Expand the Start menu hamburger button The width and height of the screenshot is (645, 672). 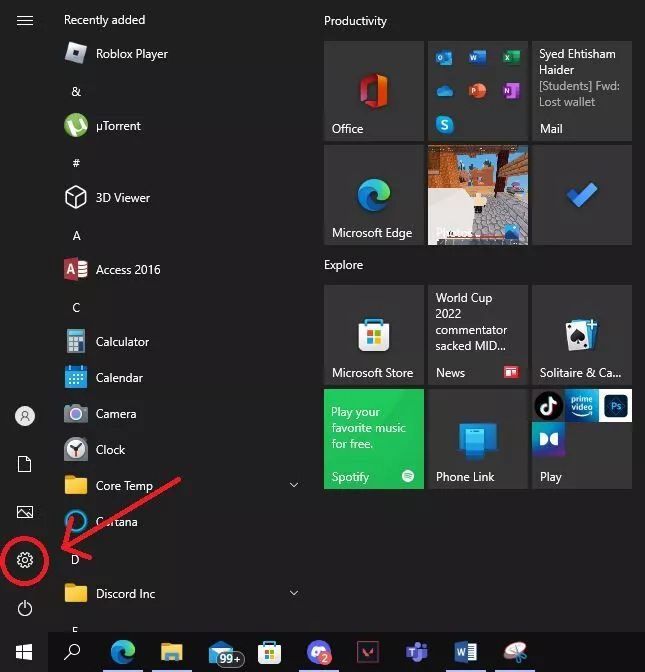pos(25,20)
